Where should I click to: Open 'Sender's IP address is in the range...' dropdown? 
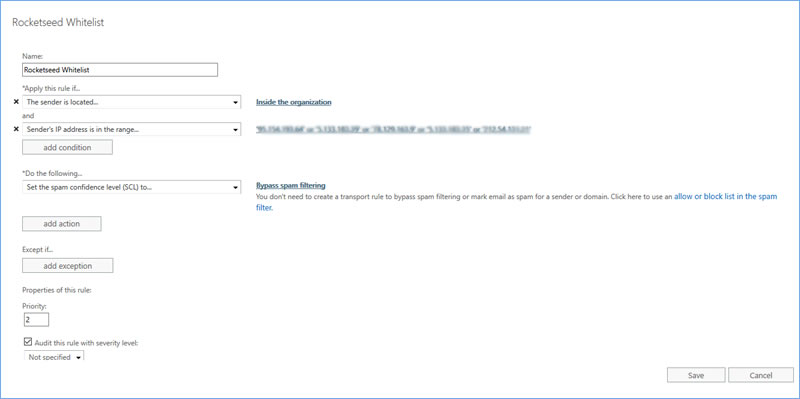tap(132, 130)
